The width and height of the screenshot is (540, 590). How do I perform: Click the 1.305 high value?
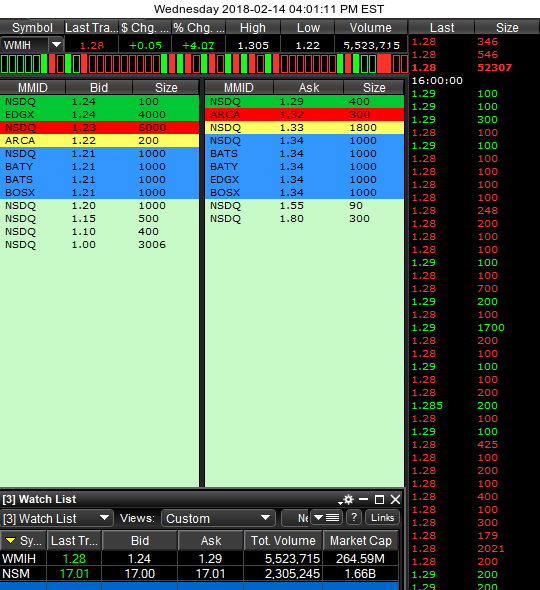[253, 45]
